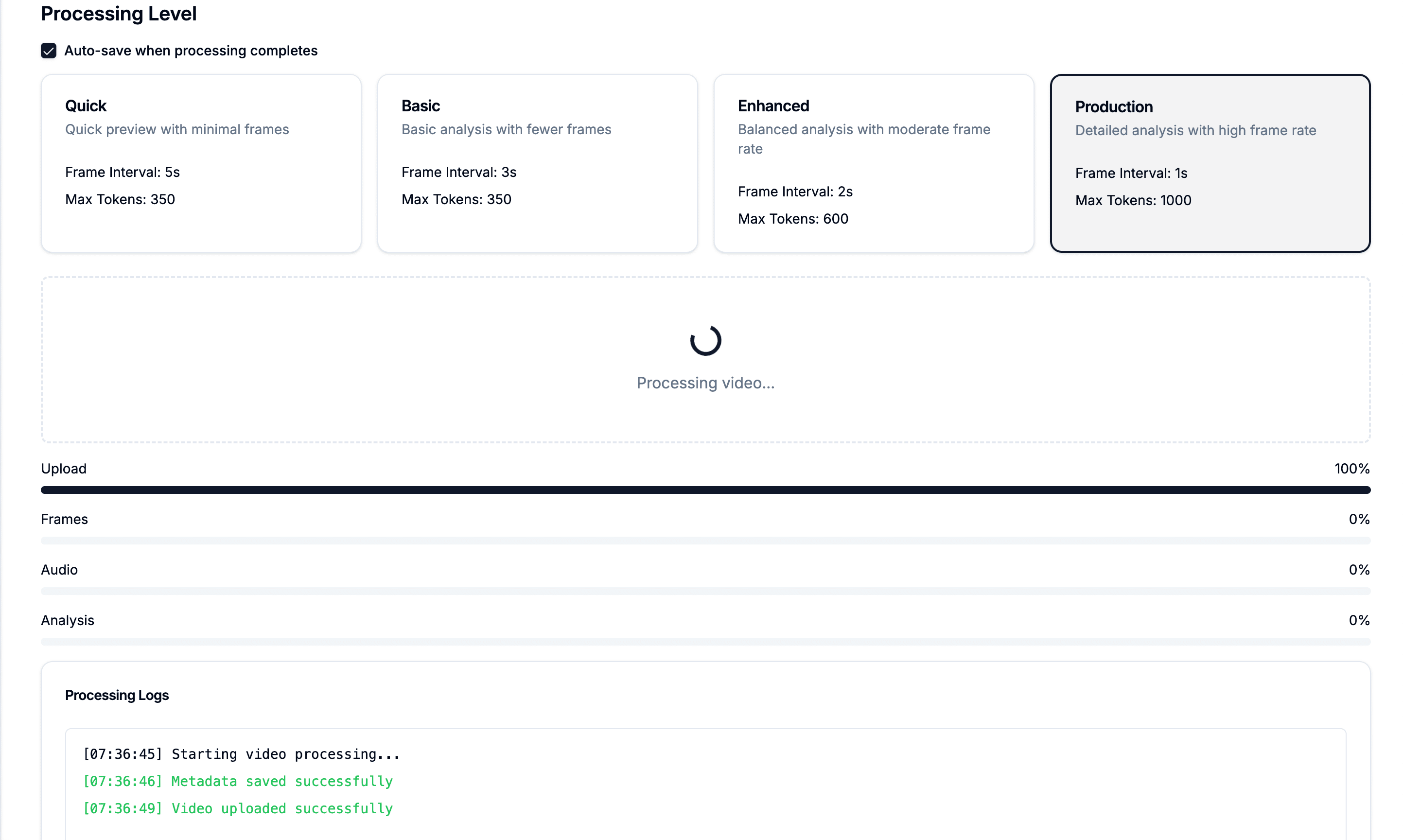Click the Analysis progress bar
Screen dimensions: 1403x840
tap(705, 641)
